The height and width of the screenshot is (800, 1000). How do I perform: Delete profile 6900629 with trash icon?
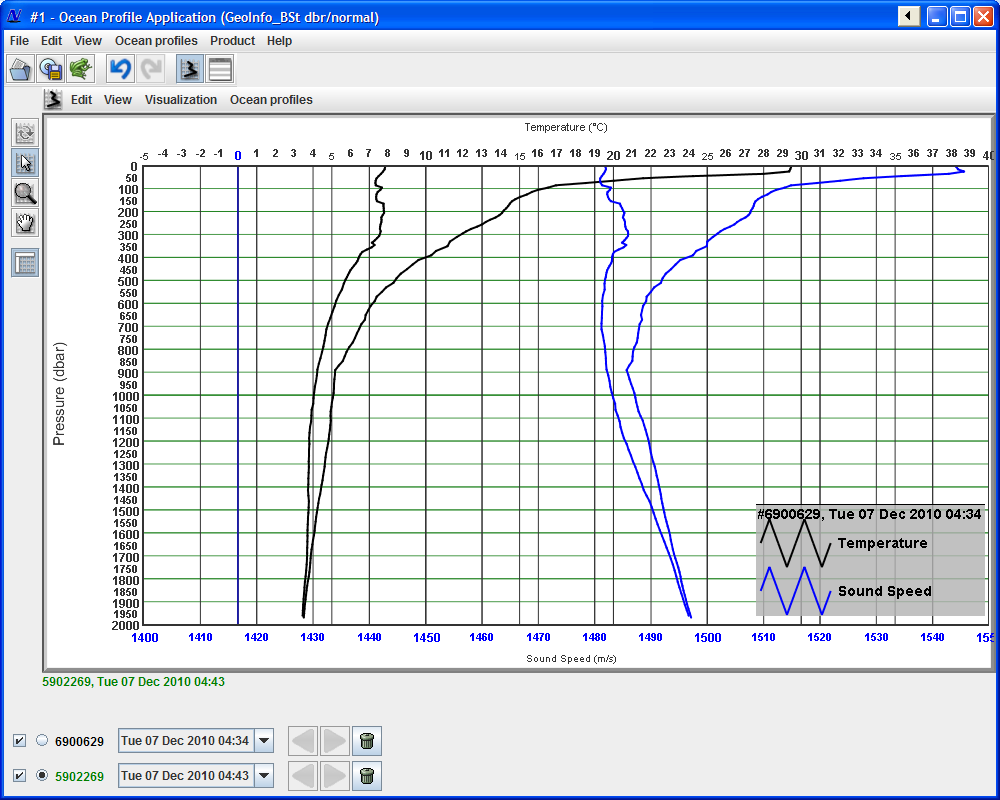coord(367,741)
